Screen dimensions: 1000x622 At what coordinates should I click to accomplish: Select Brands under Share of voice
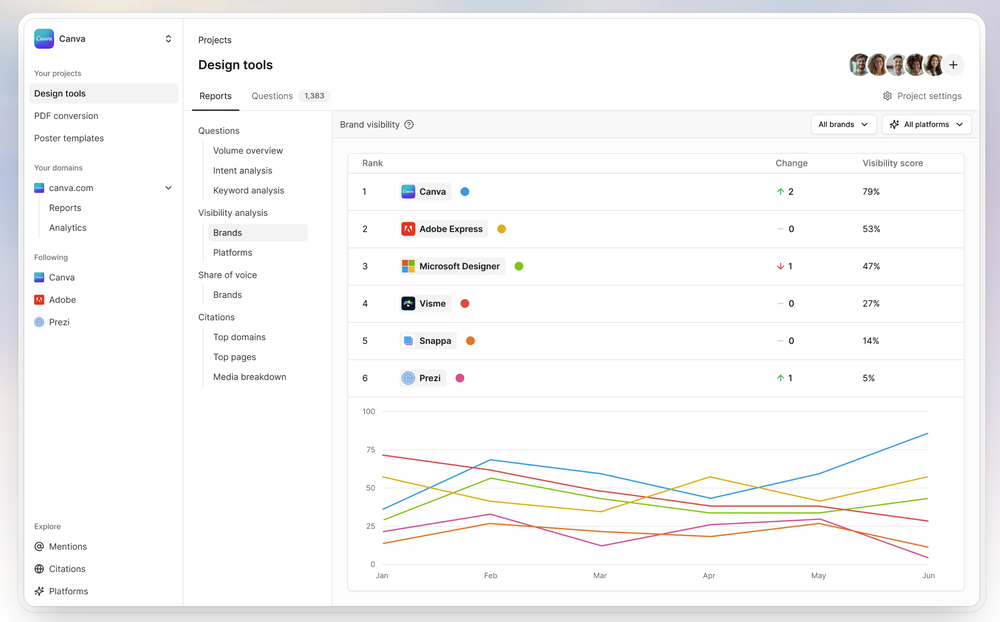point(228,295)
